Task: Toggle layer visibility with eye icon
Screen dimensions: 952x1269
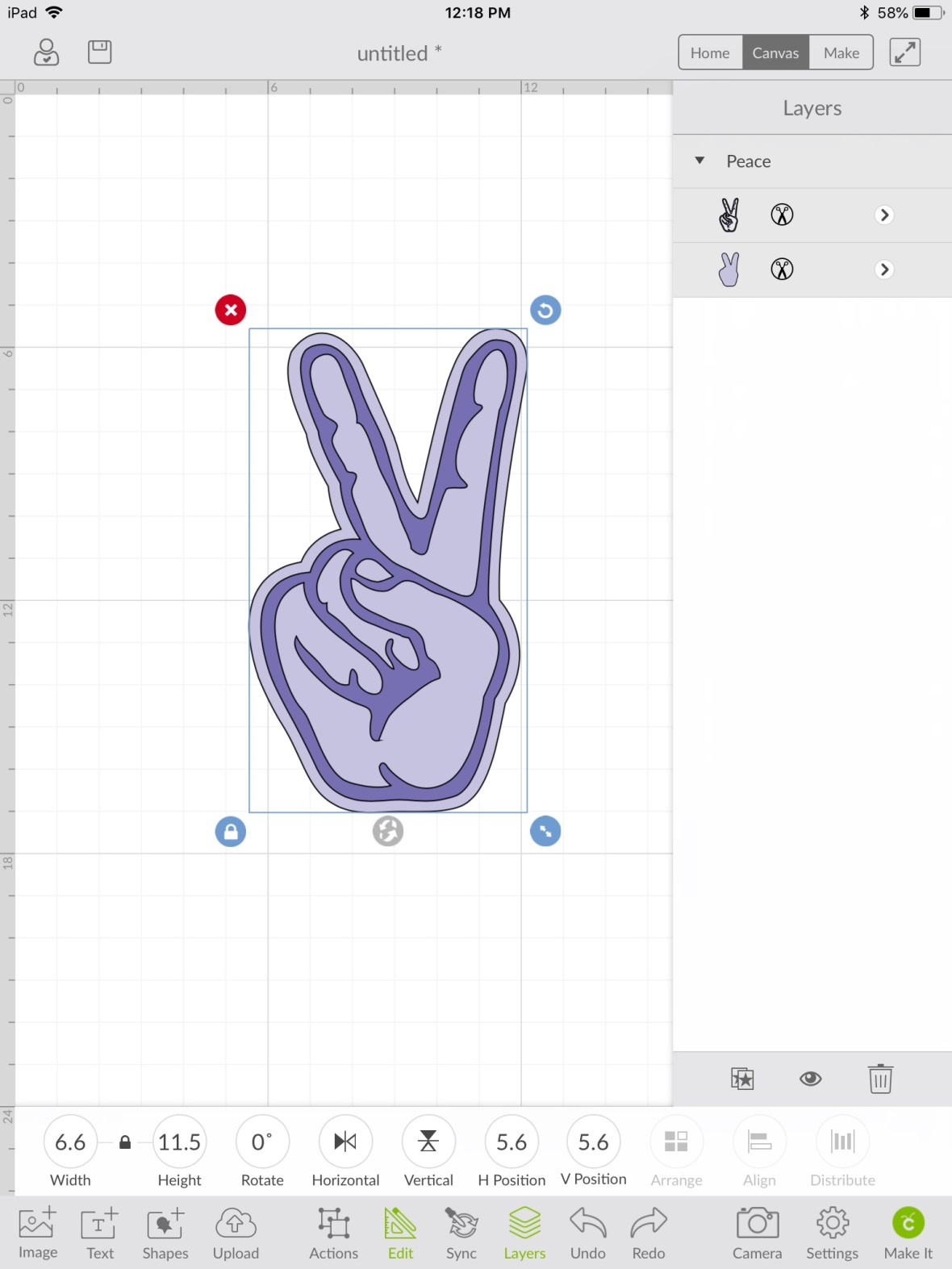Action: click(x=811, y=1079)
